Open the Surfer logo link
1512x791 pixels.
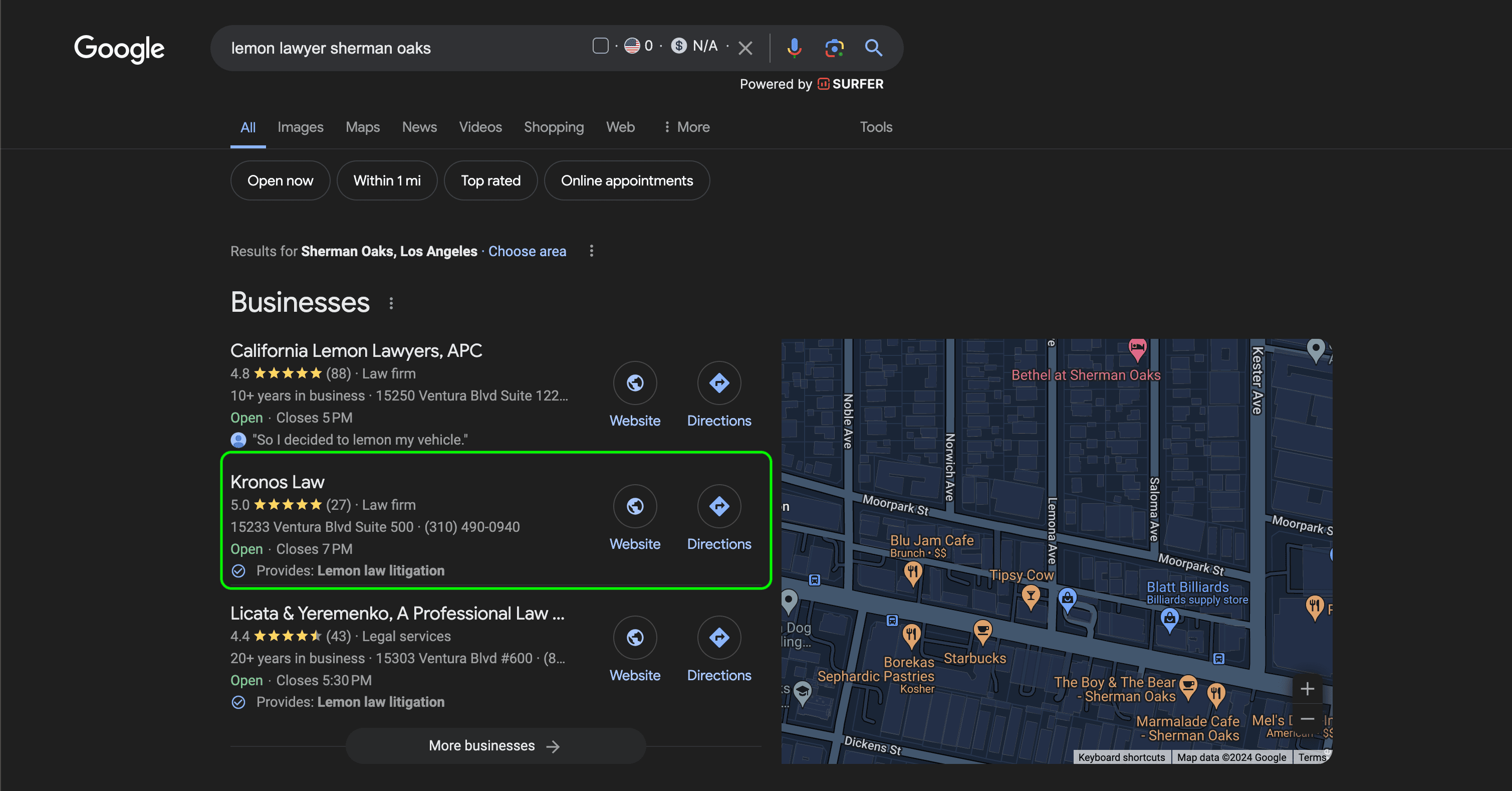coord(851,84)
